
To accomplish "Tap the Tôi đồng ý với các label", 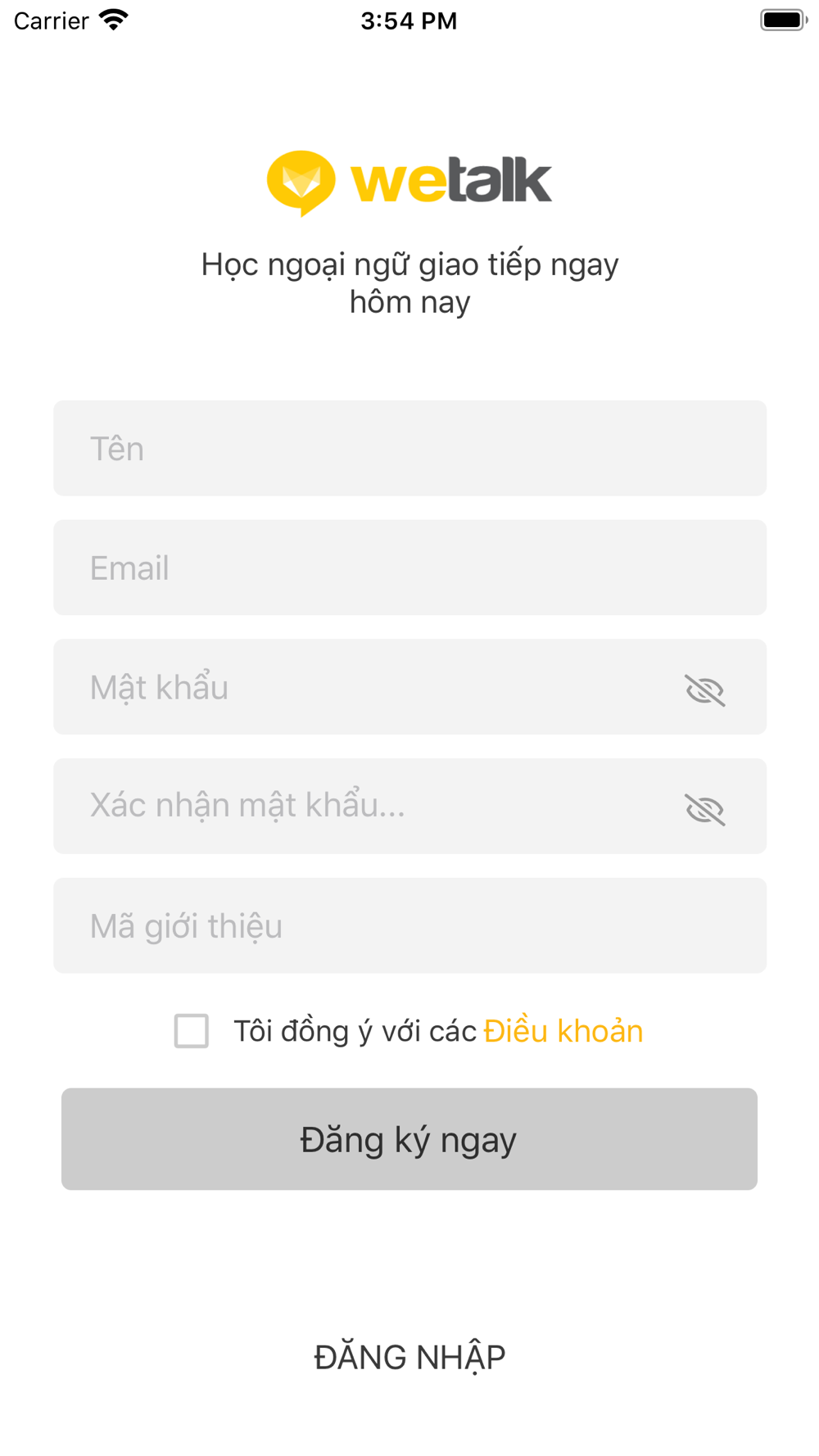I will 355,1030.
